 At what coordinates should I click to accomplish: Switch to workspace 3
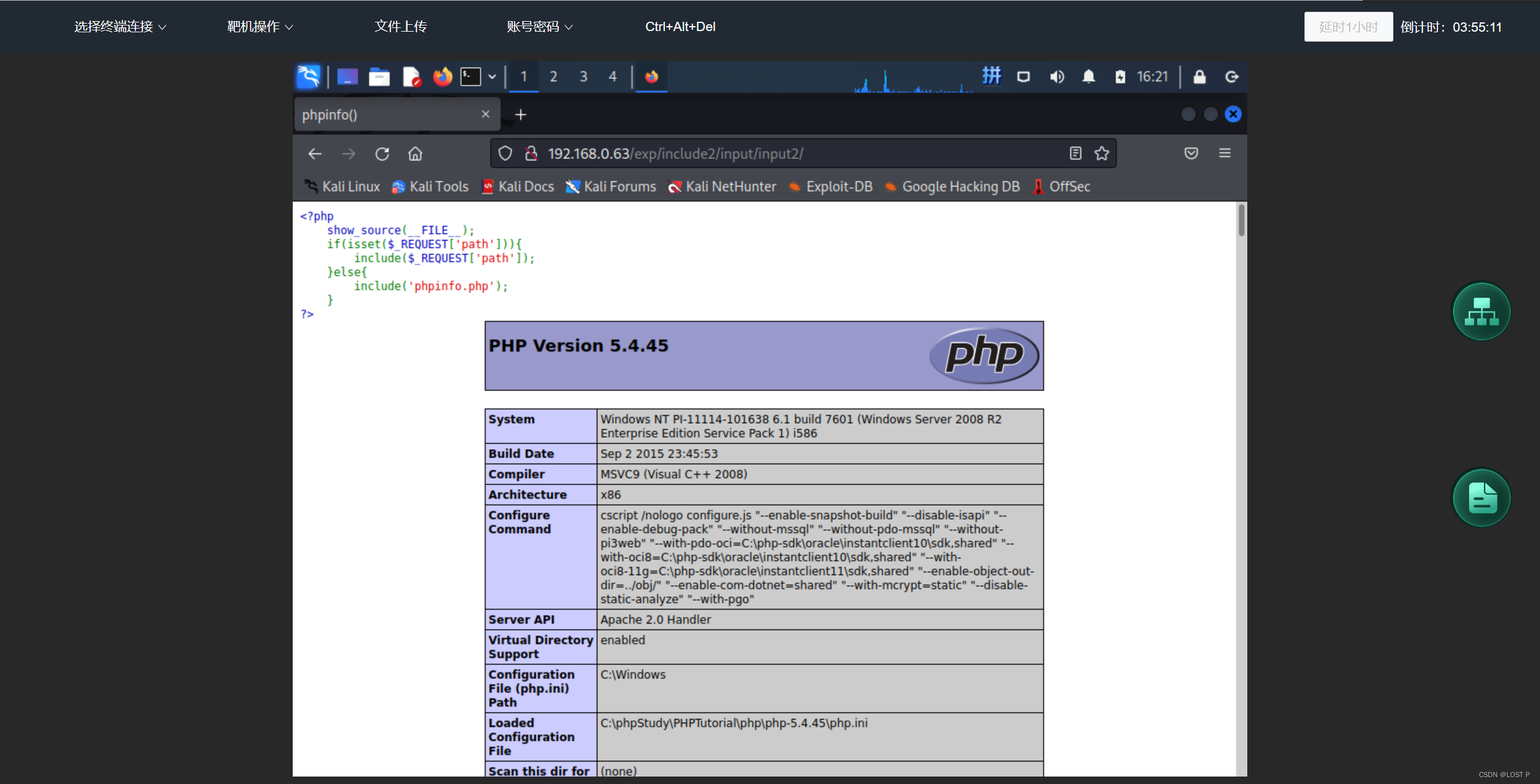point(583,76)
